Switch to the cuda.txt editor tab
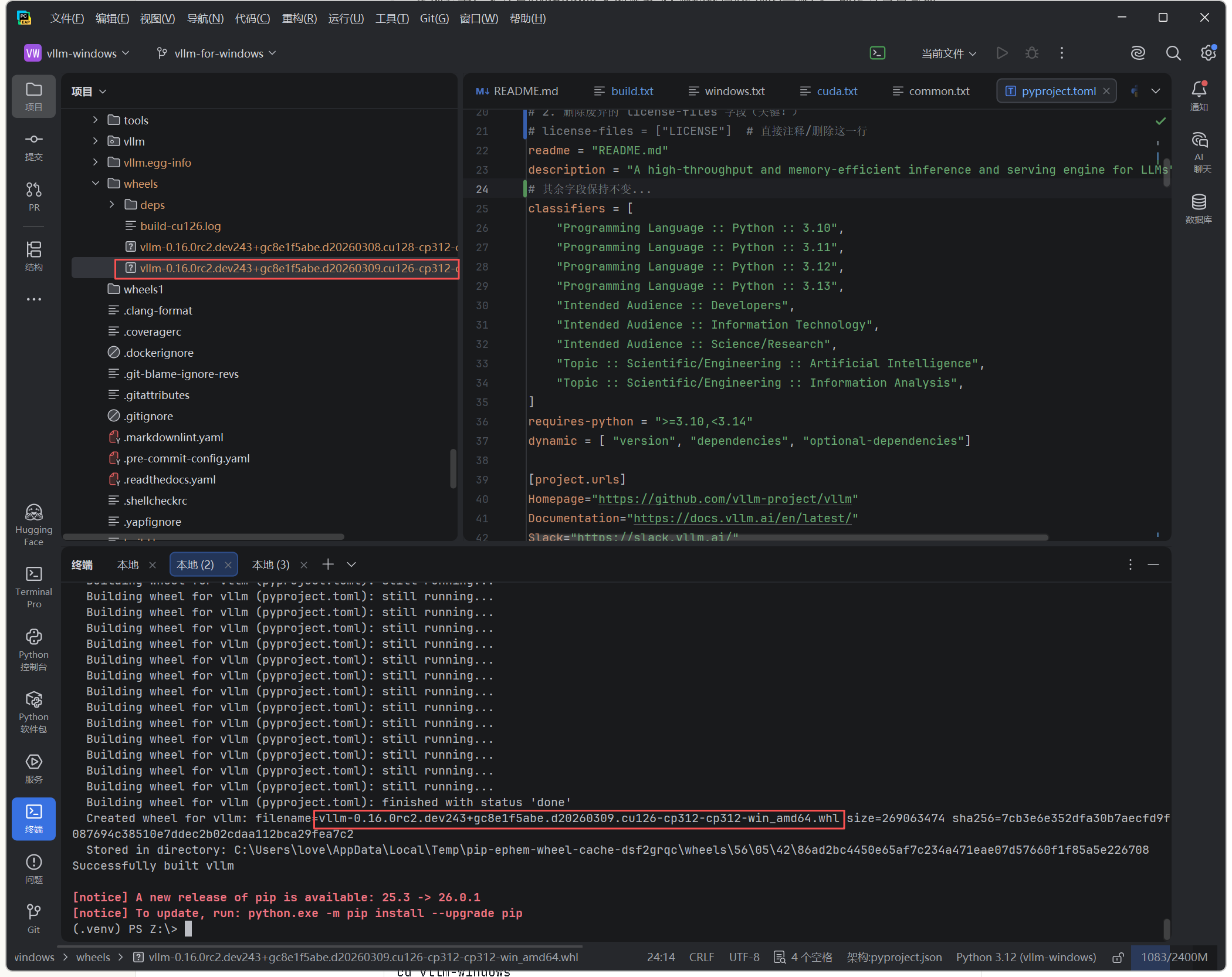 pos(836,91)
